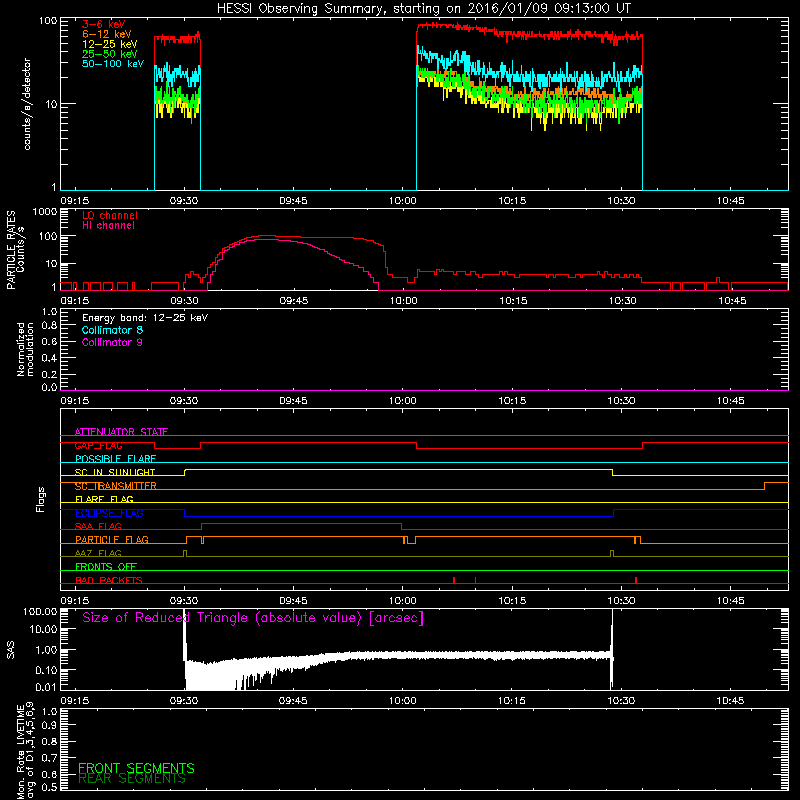The width and height of the screenshot is (800, 800).
Task: Click the ECLIPSE_FLAG label
Action: coord(109,513)
